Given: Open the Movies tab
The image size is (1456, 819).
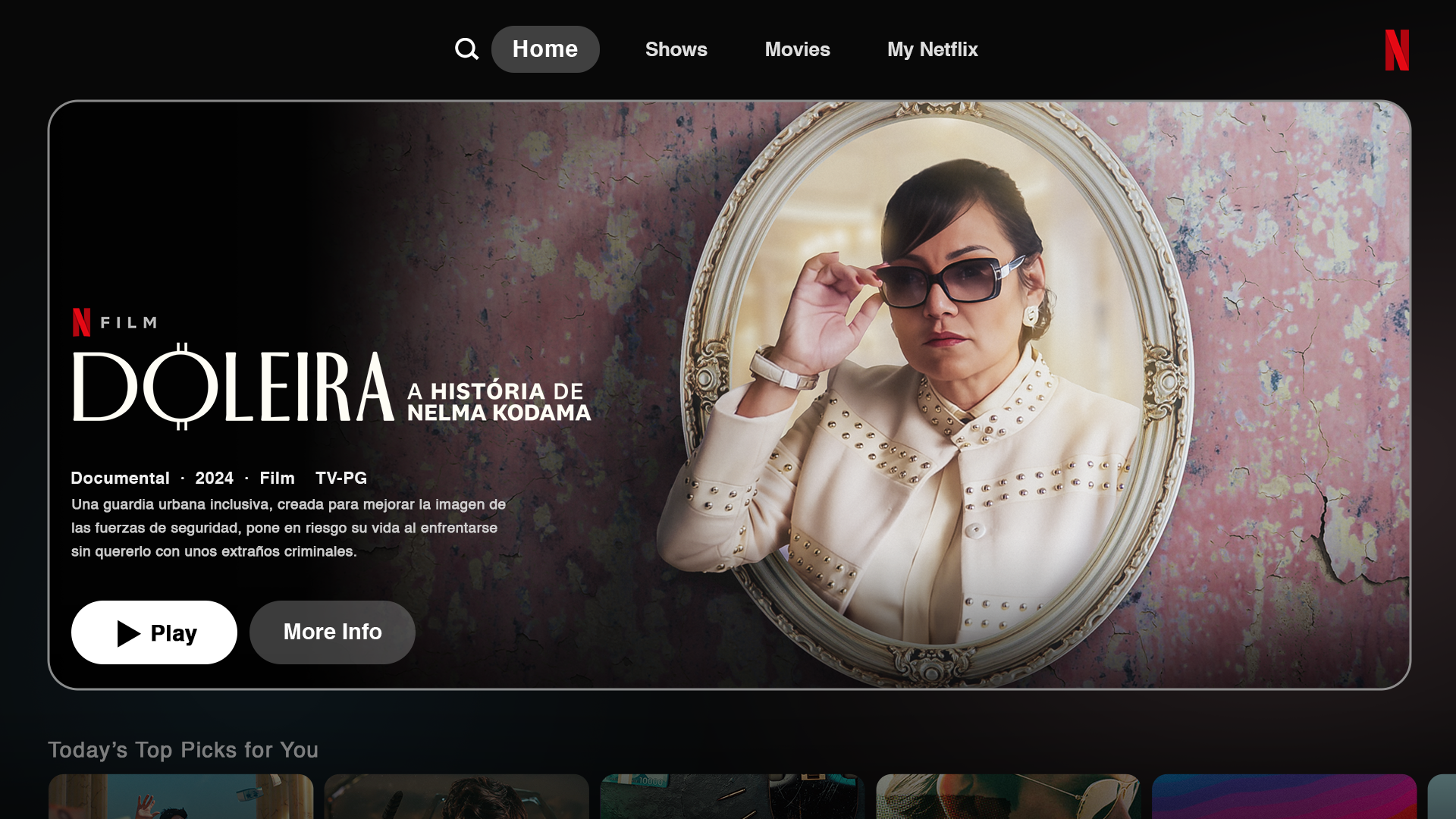Looking at the screenshot, I should [x=797, y=49].
